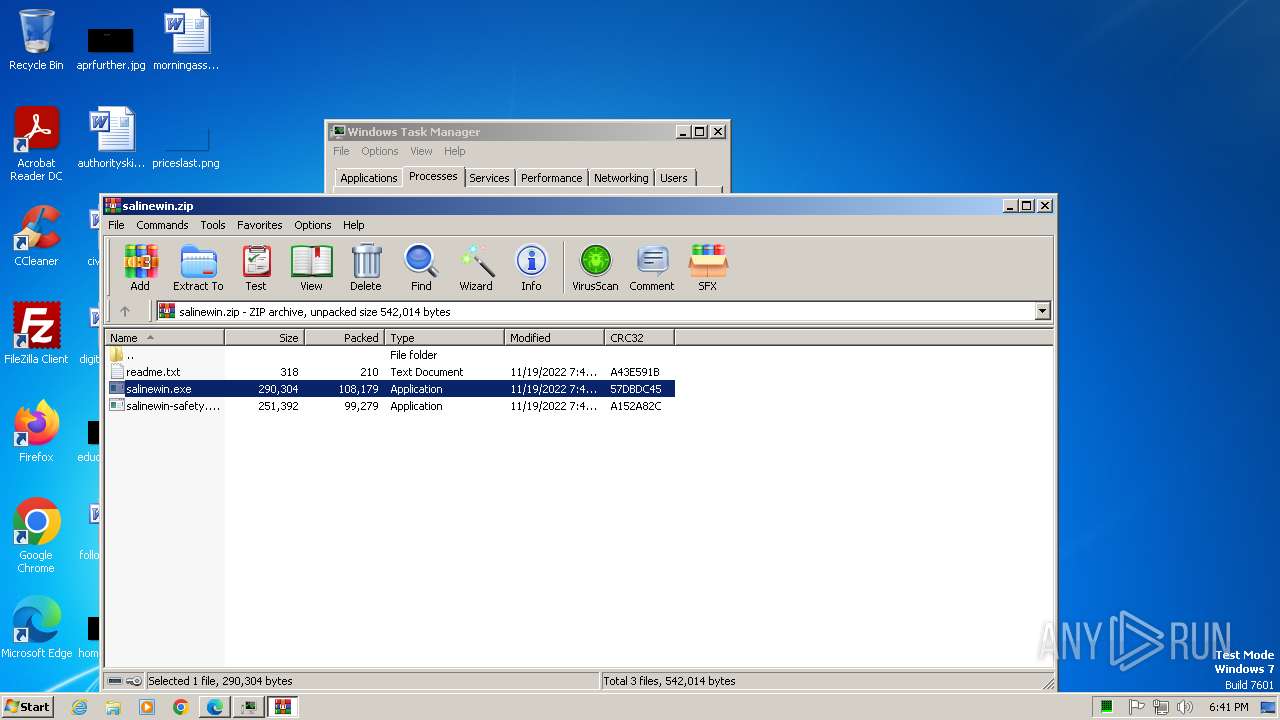Select the readme.txt file row
Viewport: 1280px width, 720px height.
(390, 372)
